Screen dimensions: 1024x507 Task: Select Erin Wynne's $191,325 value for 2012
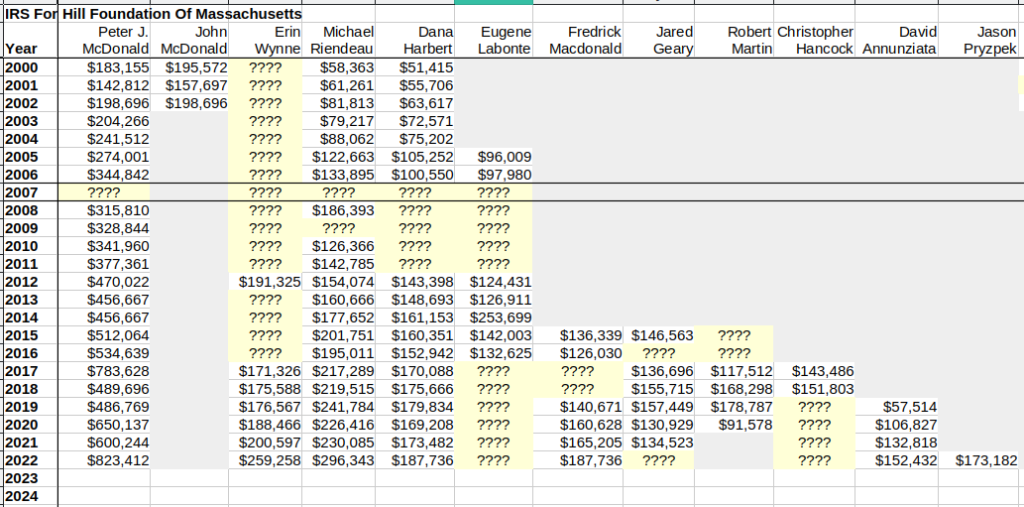click(265, 282)
